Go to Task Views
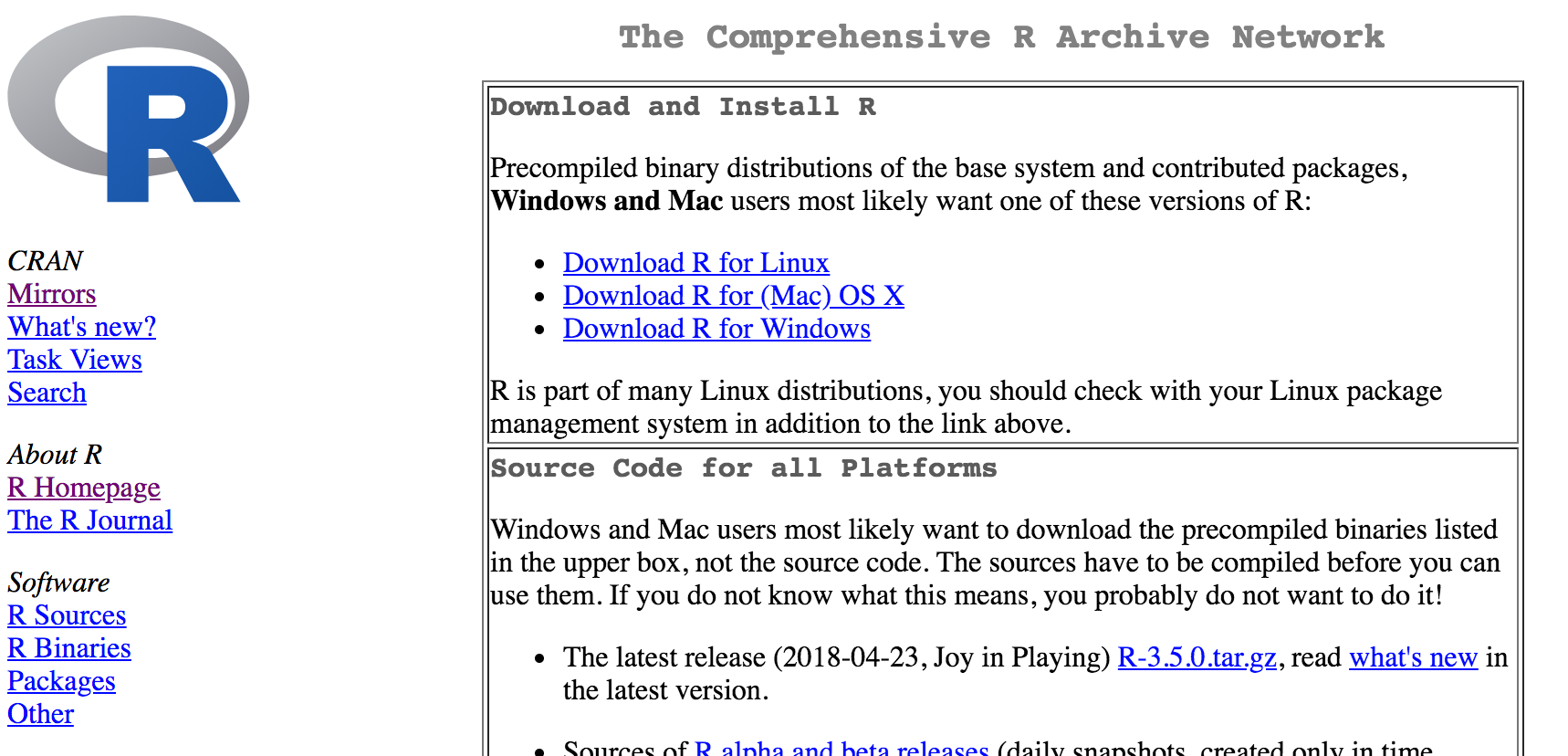The height and width of the screenshot is (756, 1568). tap(75, 360)
